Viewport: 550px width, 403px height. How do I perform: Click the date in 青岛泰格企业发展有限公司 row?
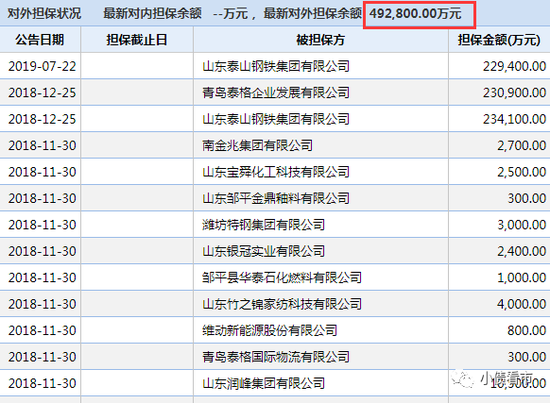pos(42,93)
